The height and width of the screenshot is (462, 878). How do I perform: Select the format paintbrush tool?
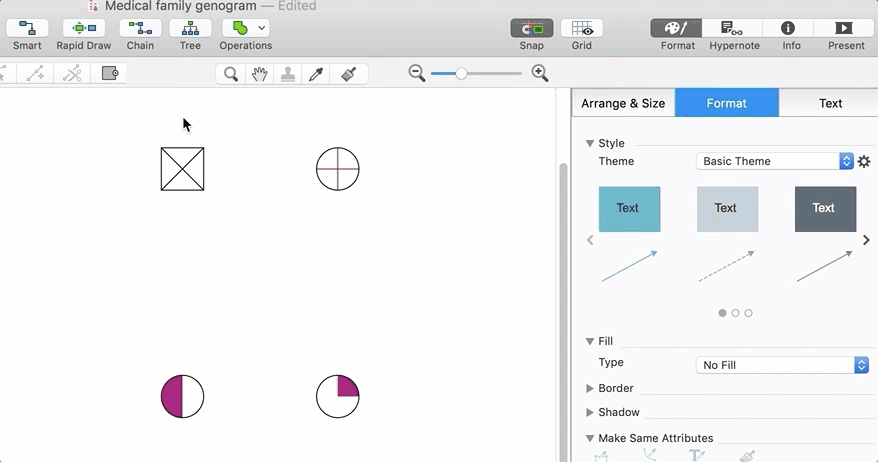(349, 74)
